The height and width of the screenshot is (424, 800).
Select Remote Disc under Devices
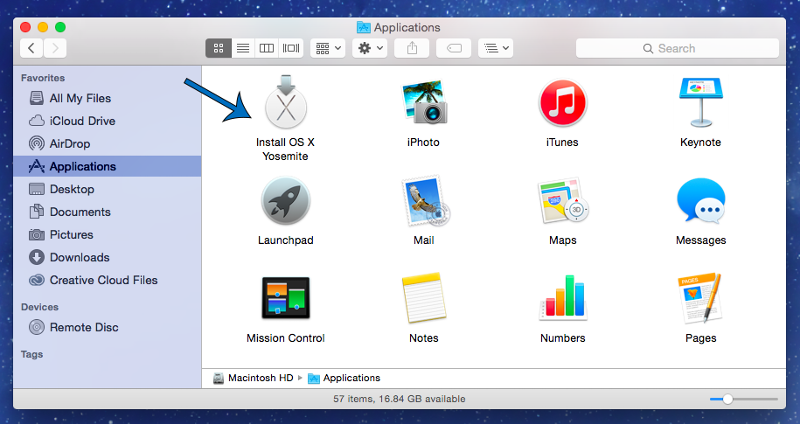[x=107, y=327]
